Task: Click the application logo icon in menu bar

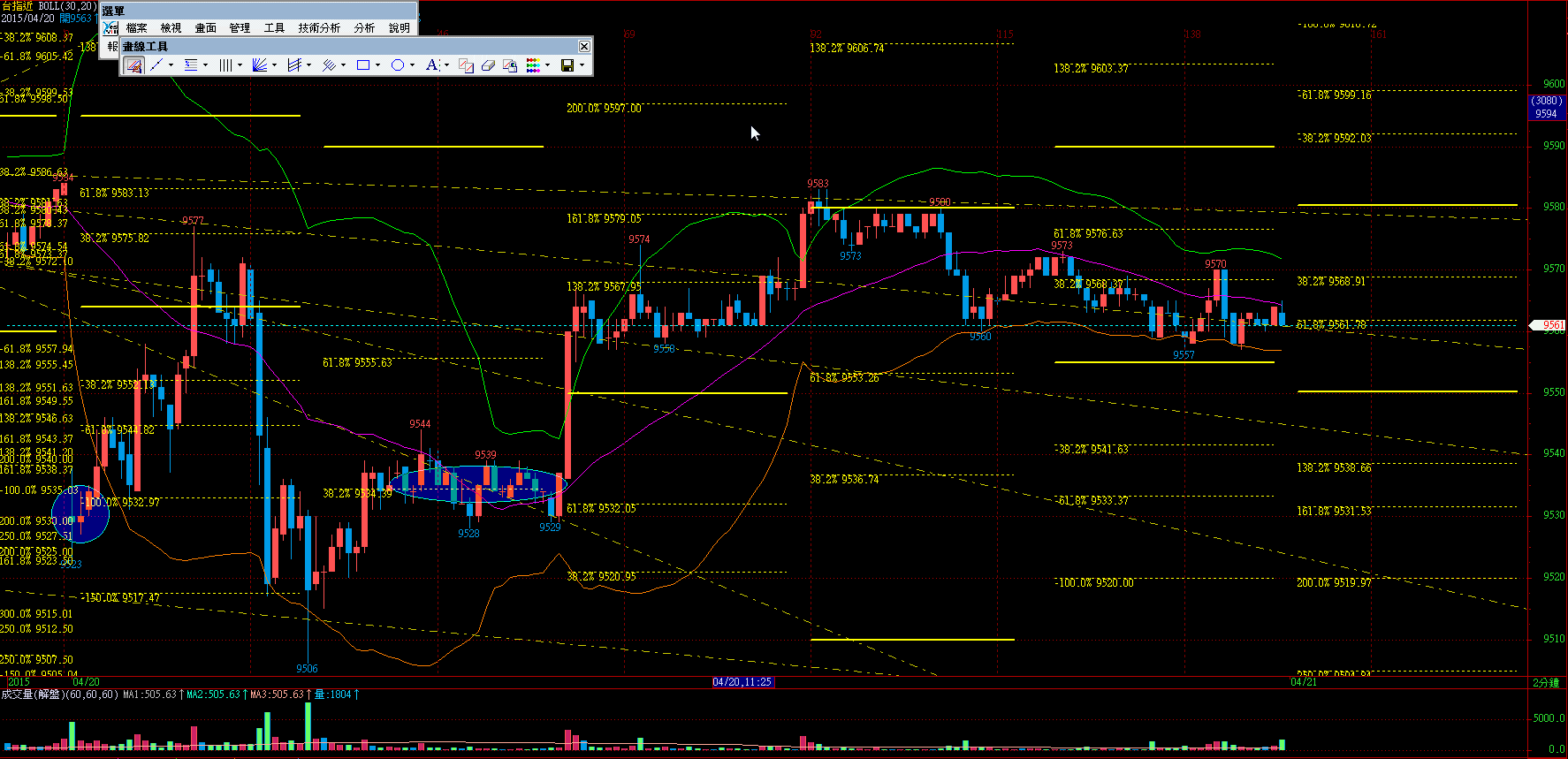Action: [x=110, y=27]
